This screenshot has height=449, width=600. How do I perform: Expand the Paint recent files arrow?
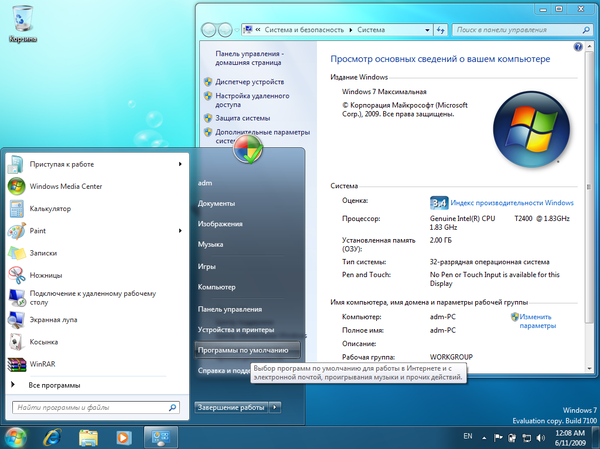180,230
